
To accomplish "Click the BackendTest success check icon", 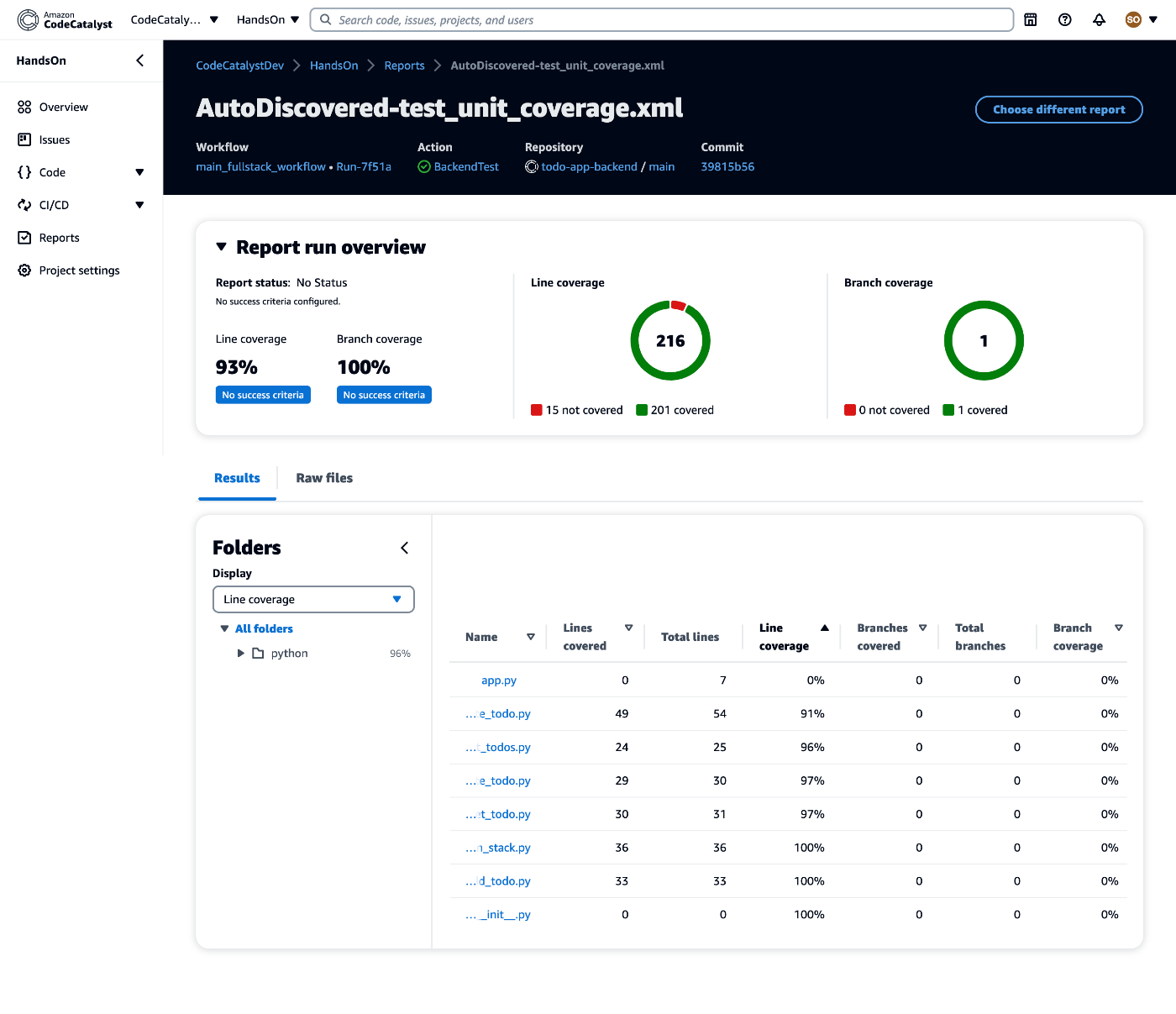I will pos(424,167).
